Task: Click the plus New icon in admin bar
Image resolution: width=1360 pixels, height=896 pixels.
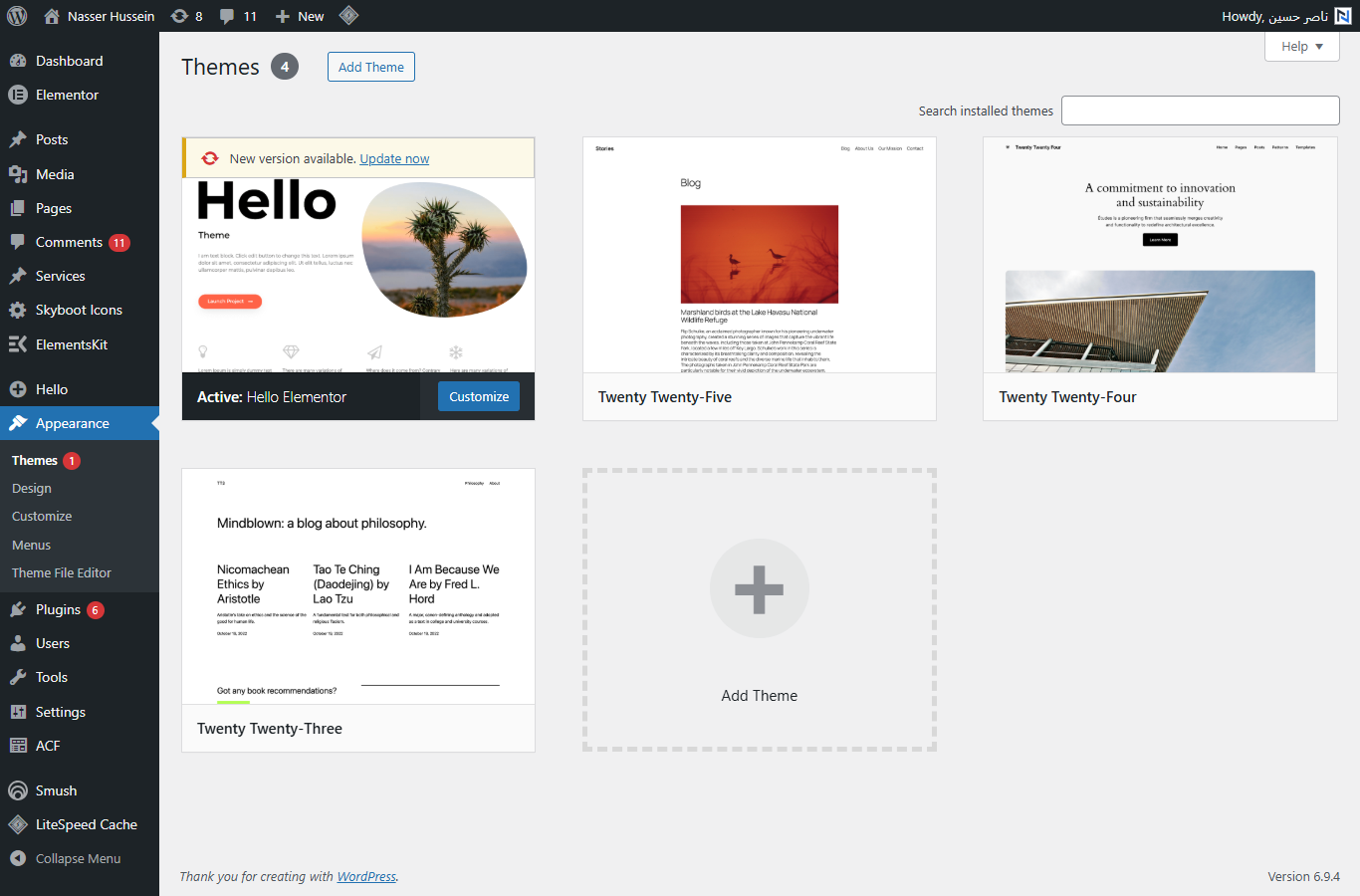Action: click(283, 16)
